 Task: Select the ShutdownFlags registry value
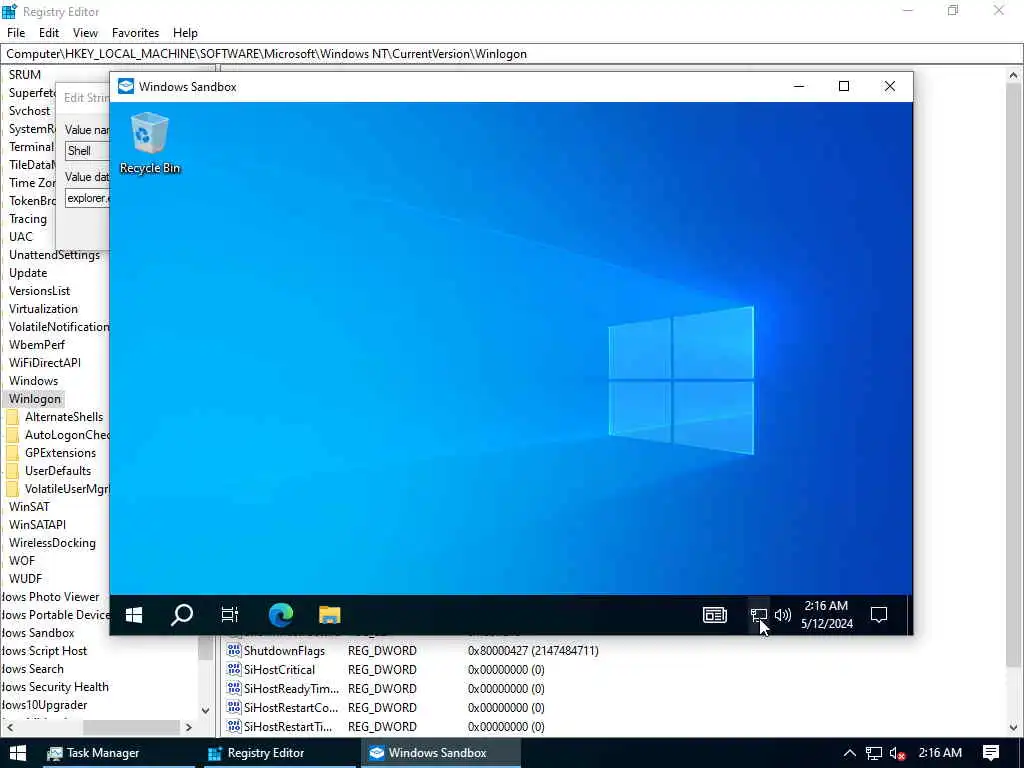pyautogui.click(x=284, y=650)
